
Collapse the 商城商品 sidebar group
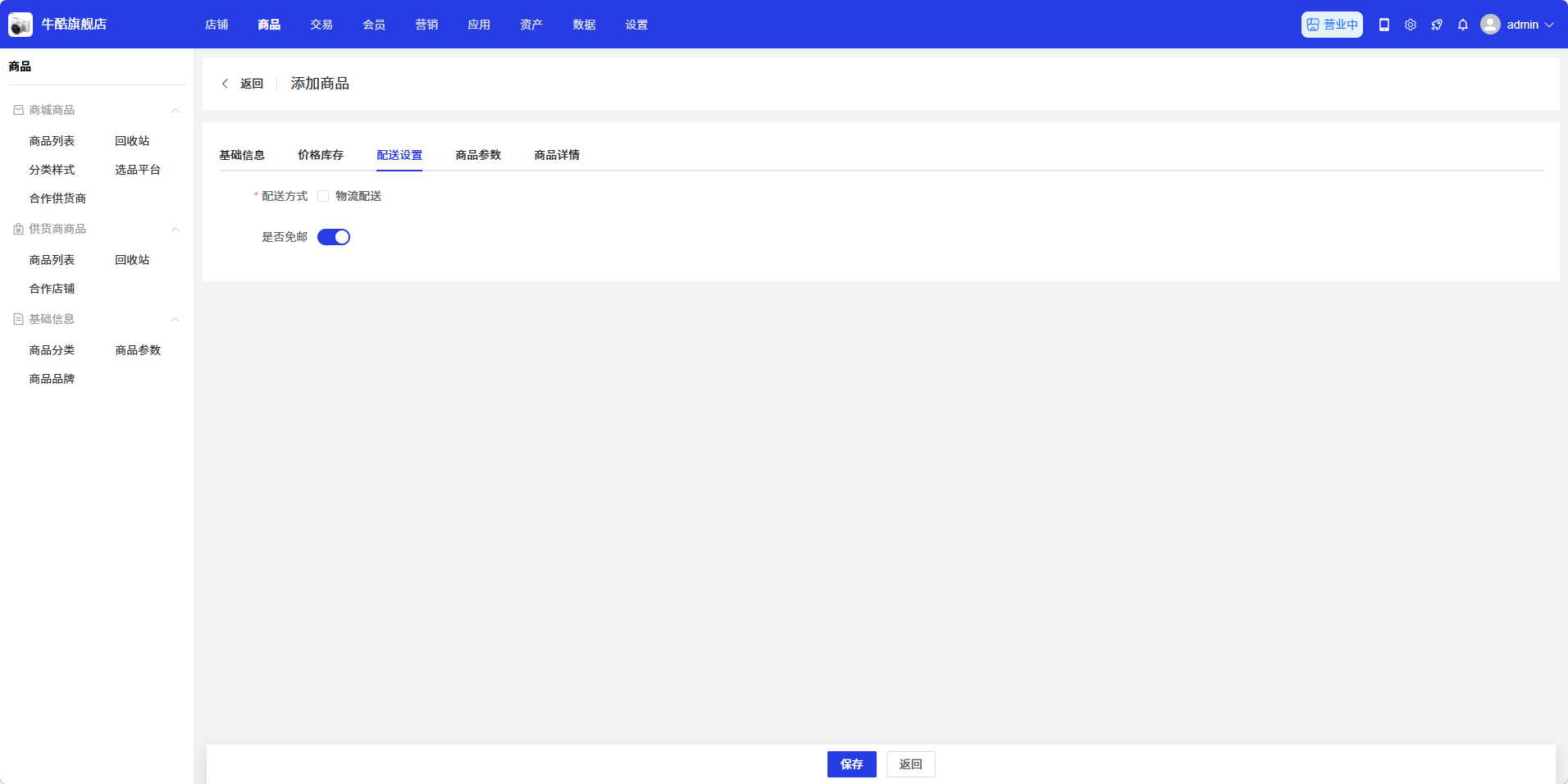(175, 111)
